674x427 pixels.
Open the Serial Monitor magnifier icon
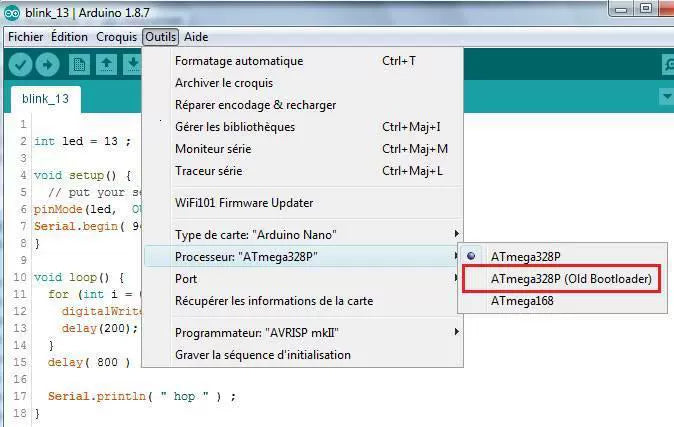pyautogui.click(x=668, y=65)
